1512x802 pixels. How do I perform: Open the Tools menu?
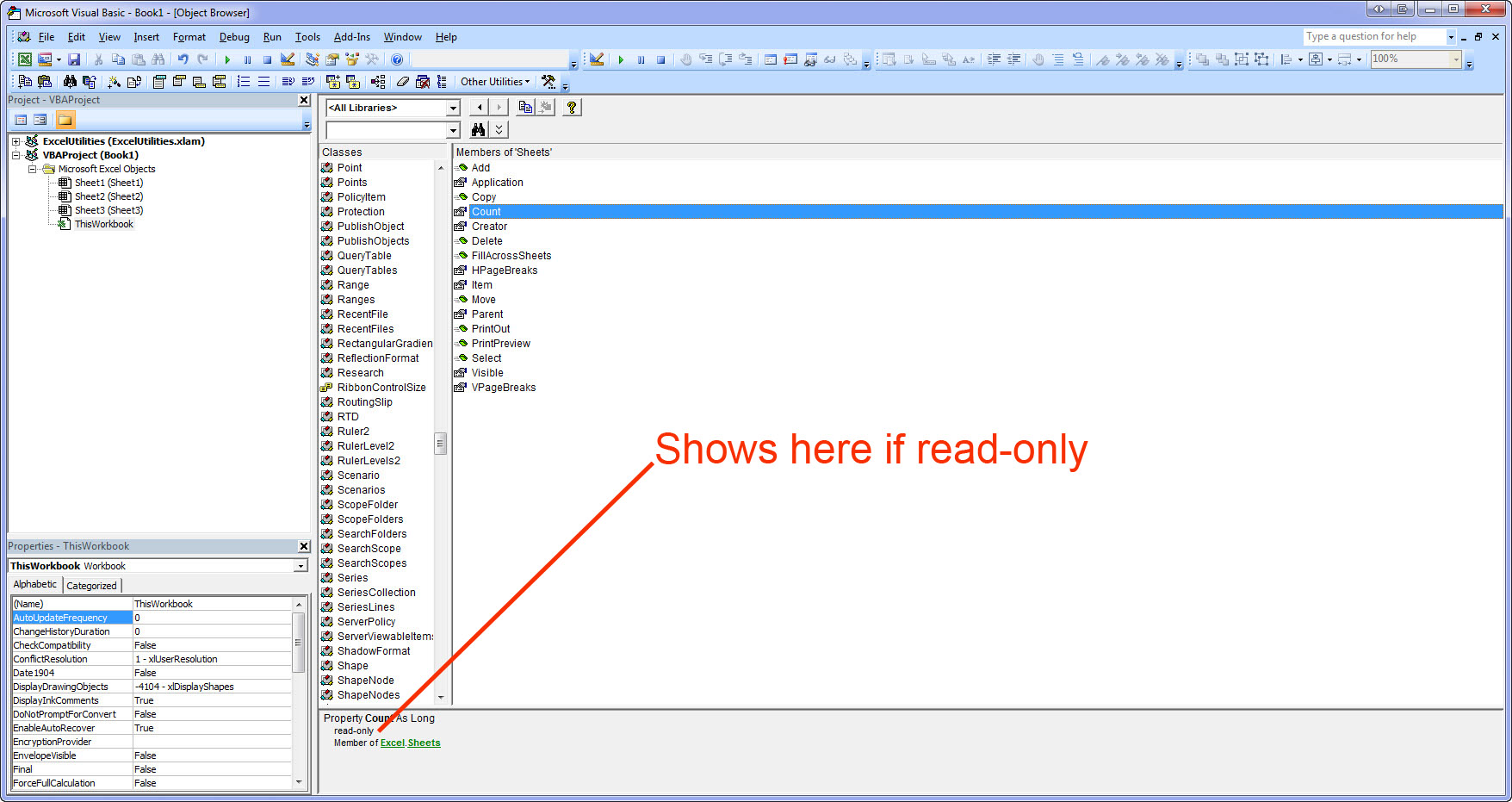[307, 37]
